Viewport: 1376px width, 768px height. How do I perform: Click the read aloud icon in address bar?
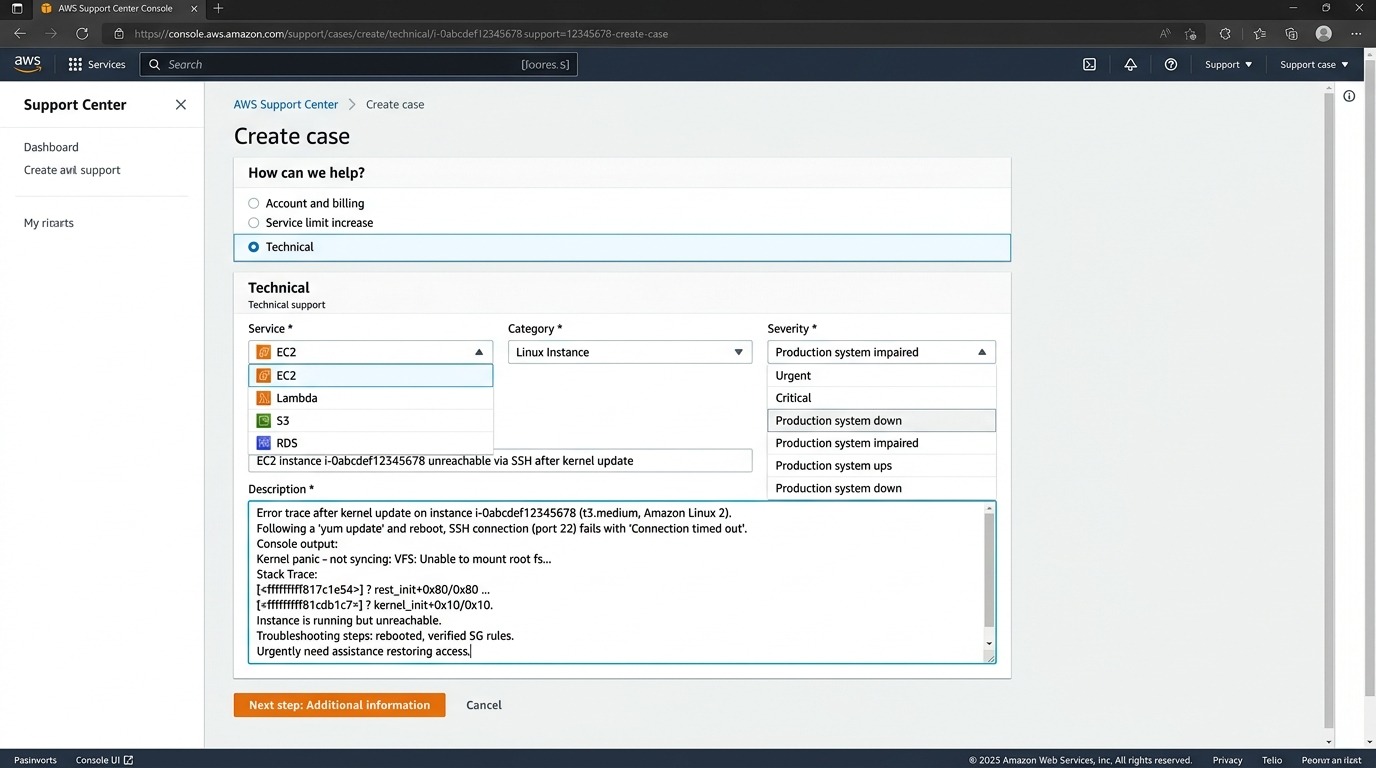[1165, 33]
